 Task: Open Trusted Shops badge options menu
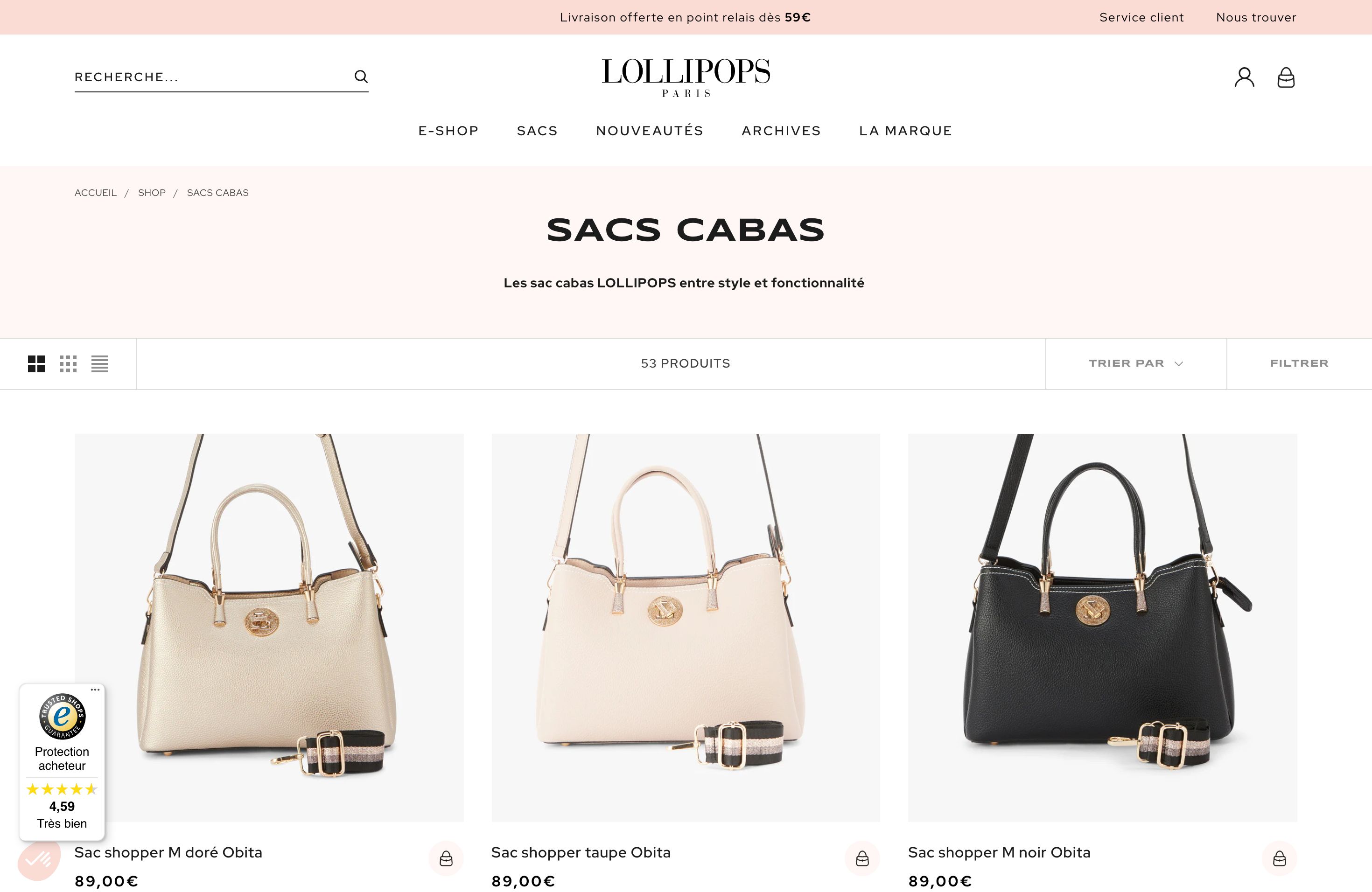95,690
